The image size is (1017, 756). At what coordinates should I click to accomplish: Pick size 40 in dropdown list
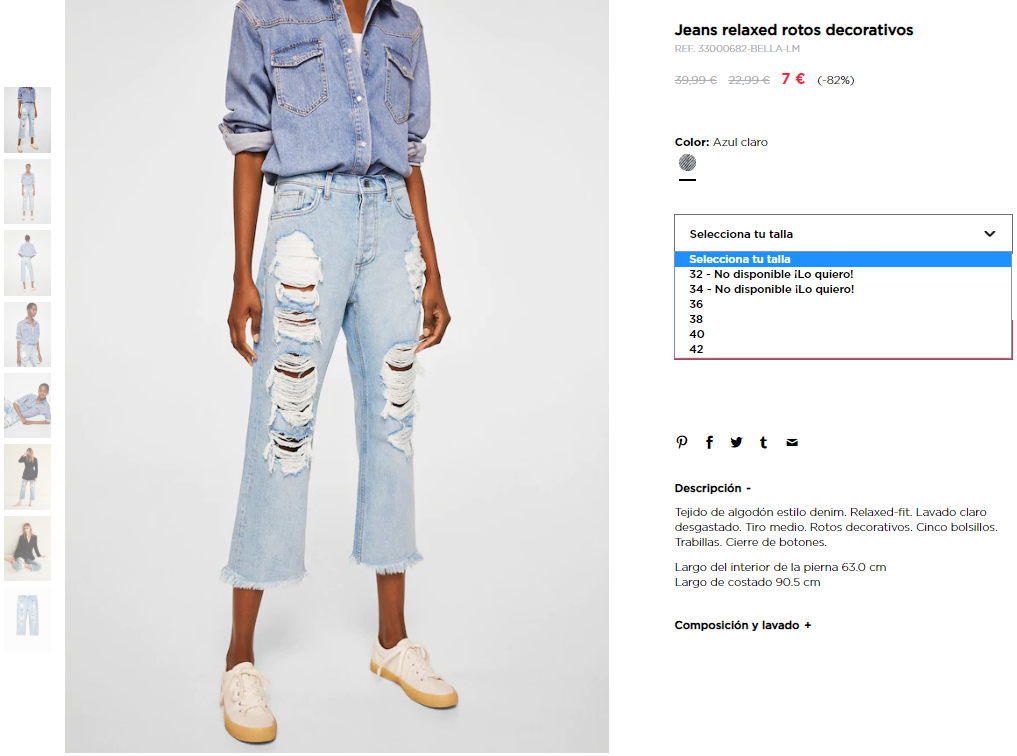pyautogui.click(x=843, y=334)
